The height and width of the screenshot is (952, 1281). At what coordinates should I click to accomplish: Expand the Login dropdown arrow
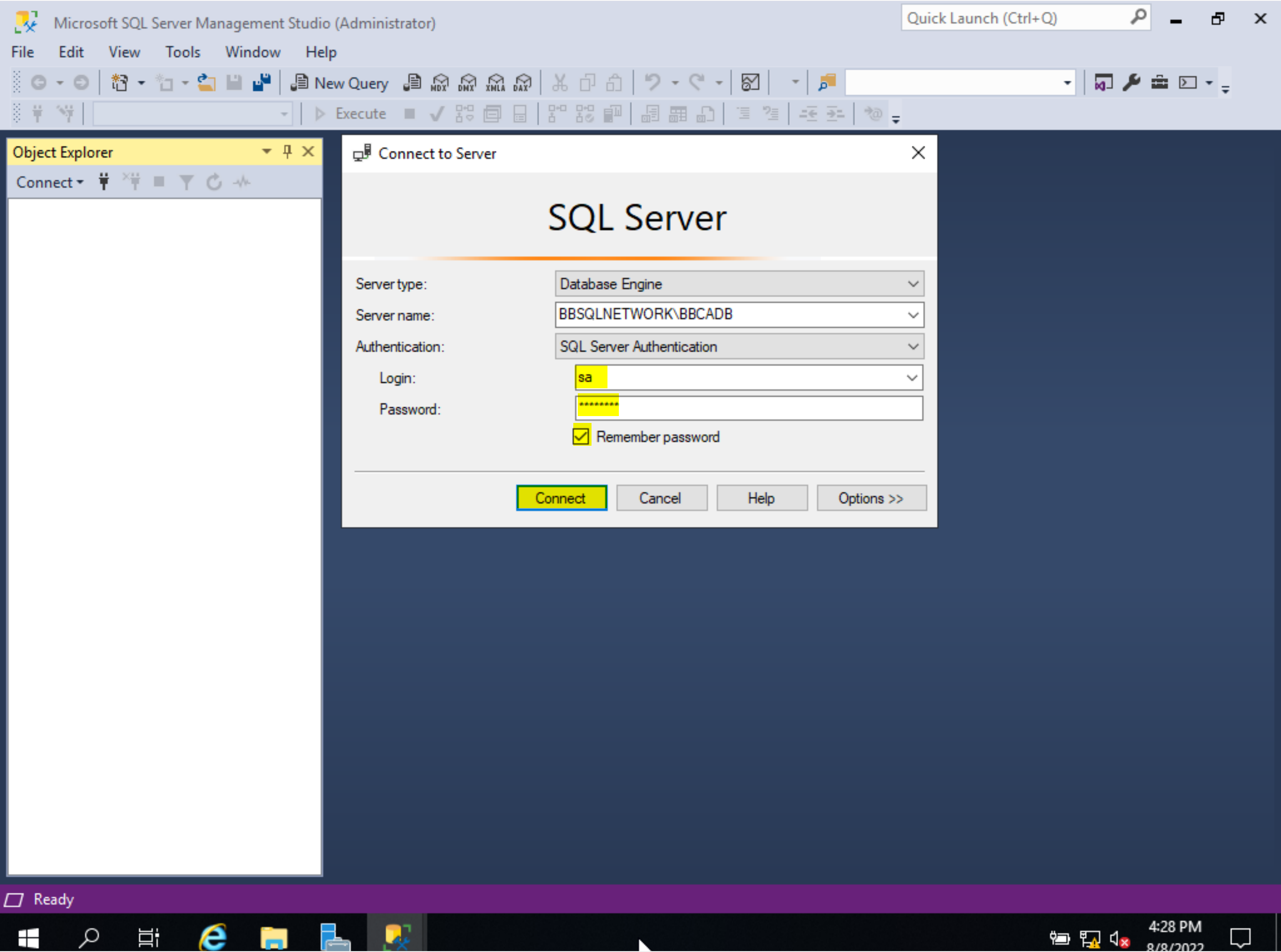pyautogui.click(x=911, y=377)
